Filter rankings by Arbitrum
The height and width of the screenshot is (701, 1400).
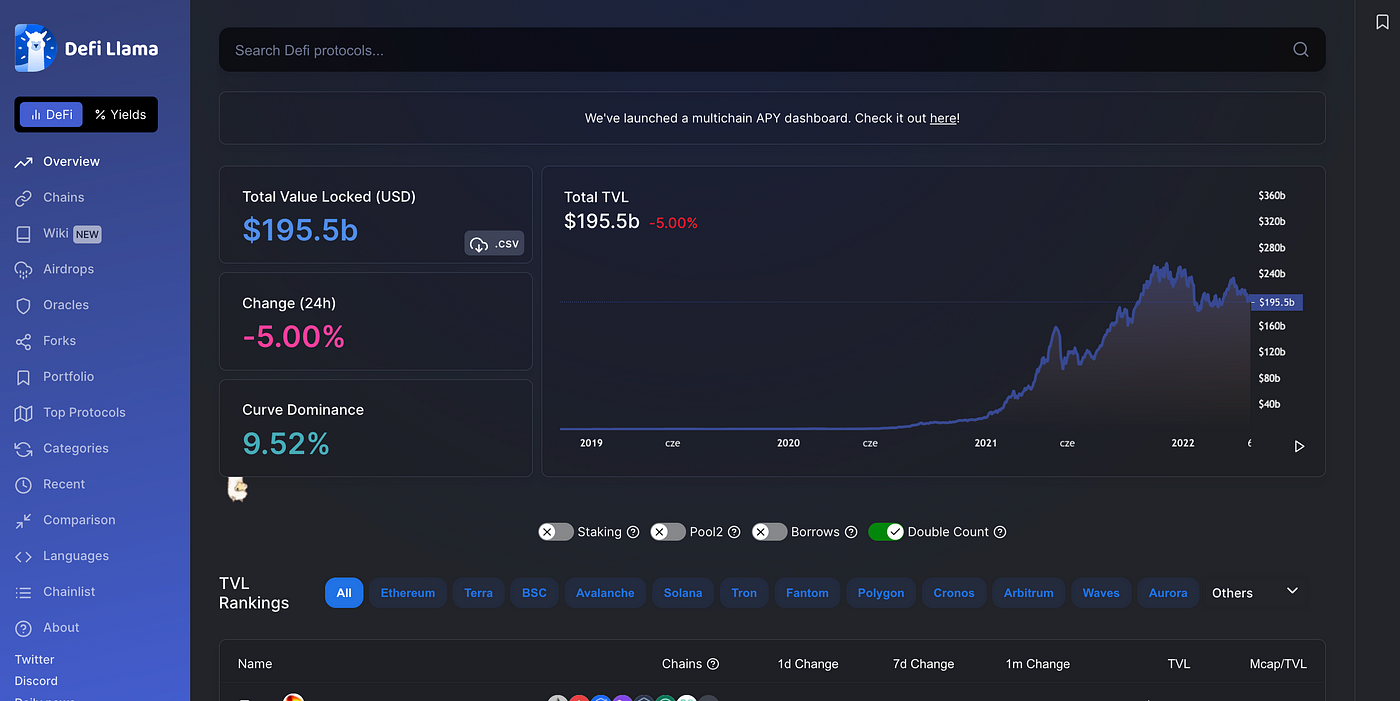[x=1029, y=593]
